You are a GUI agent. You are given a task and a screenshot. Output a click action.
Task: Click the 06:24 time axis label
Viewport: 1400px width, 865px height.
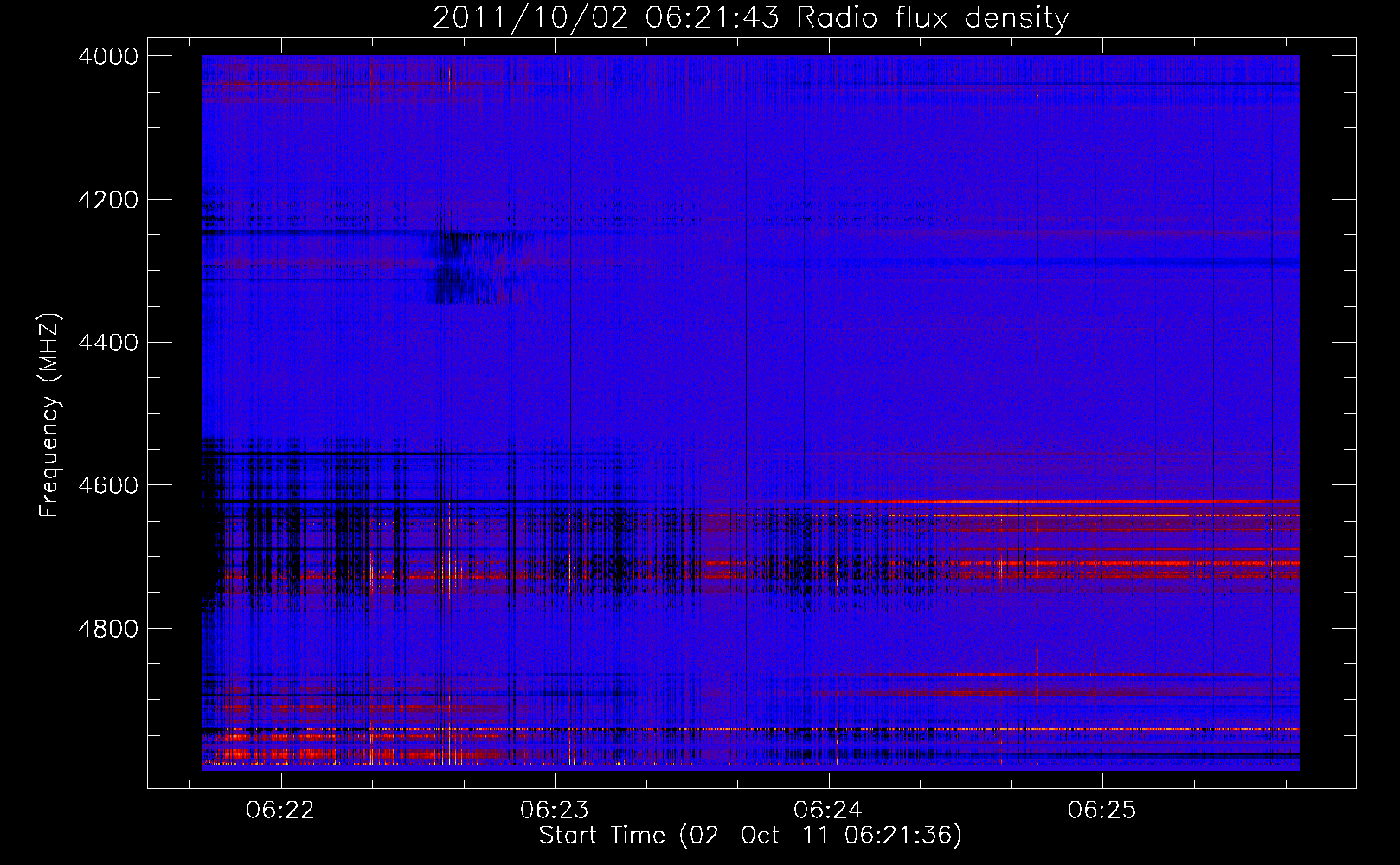(x=828, y=811)
